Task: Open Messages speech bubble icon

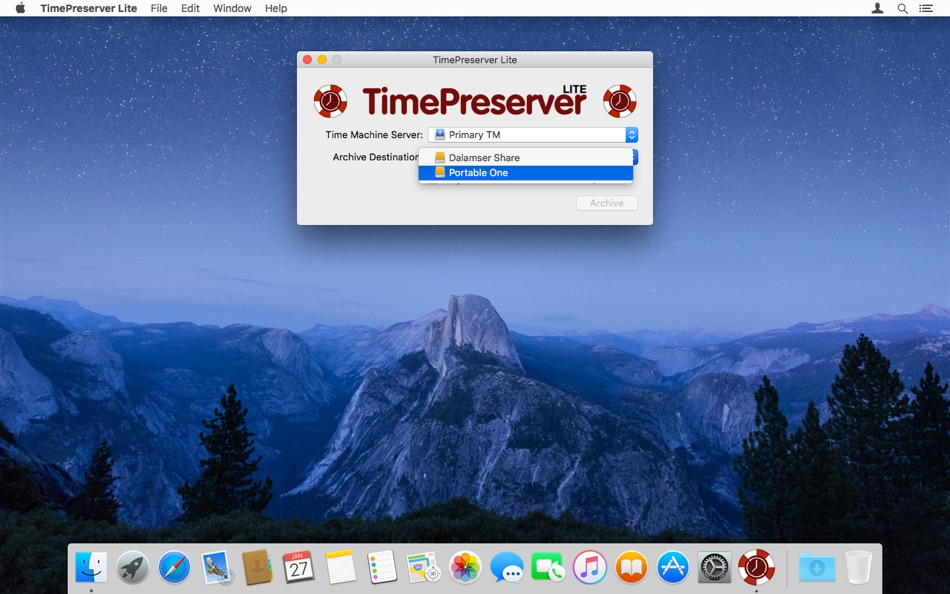Action: pos(507,567)
